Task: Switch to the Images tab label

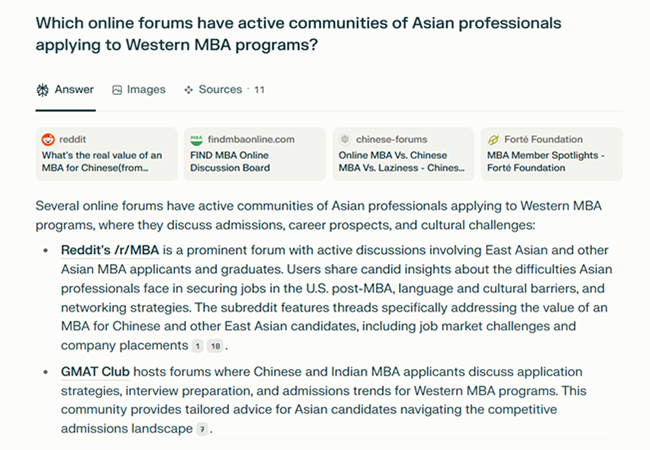Action: point(146,90)
